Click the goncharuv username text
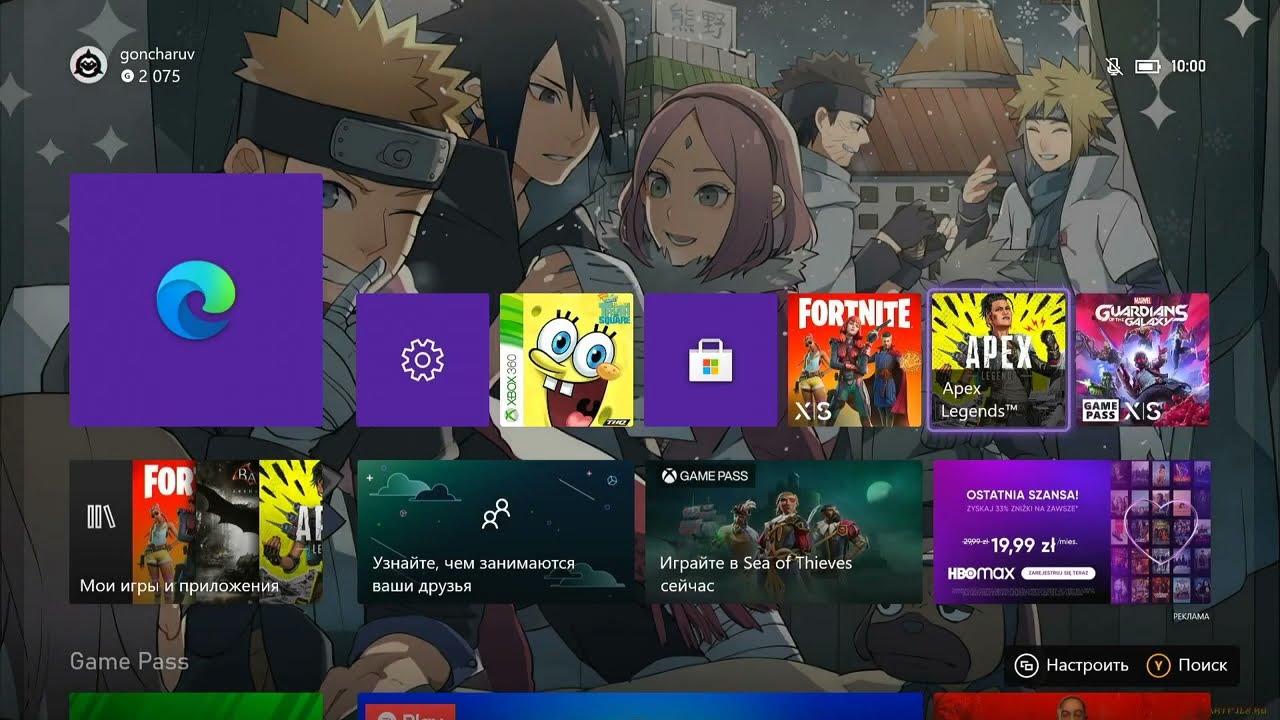The image size is (1280, 720). coord(155,54)
